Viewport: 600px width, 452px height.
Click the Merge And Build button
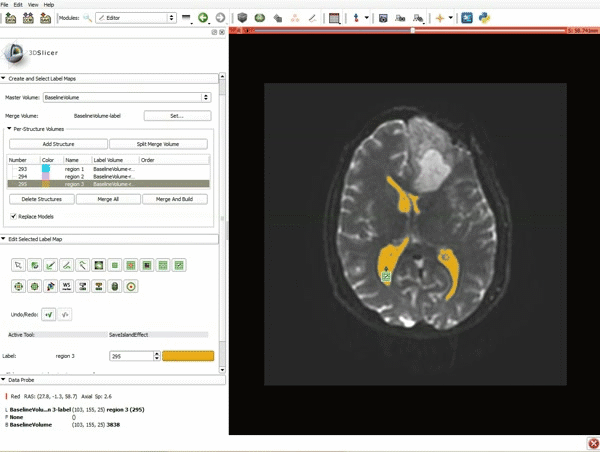174,199
